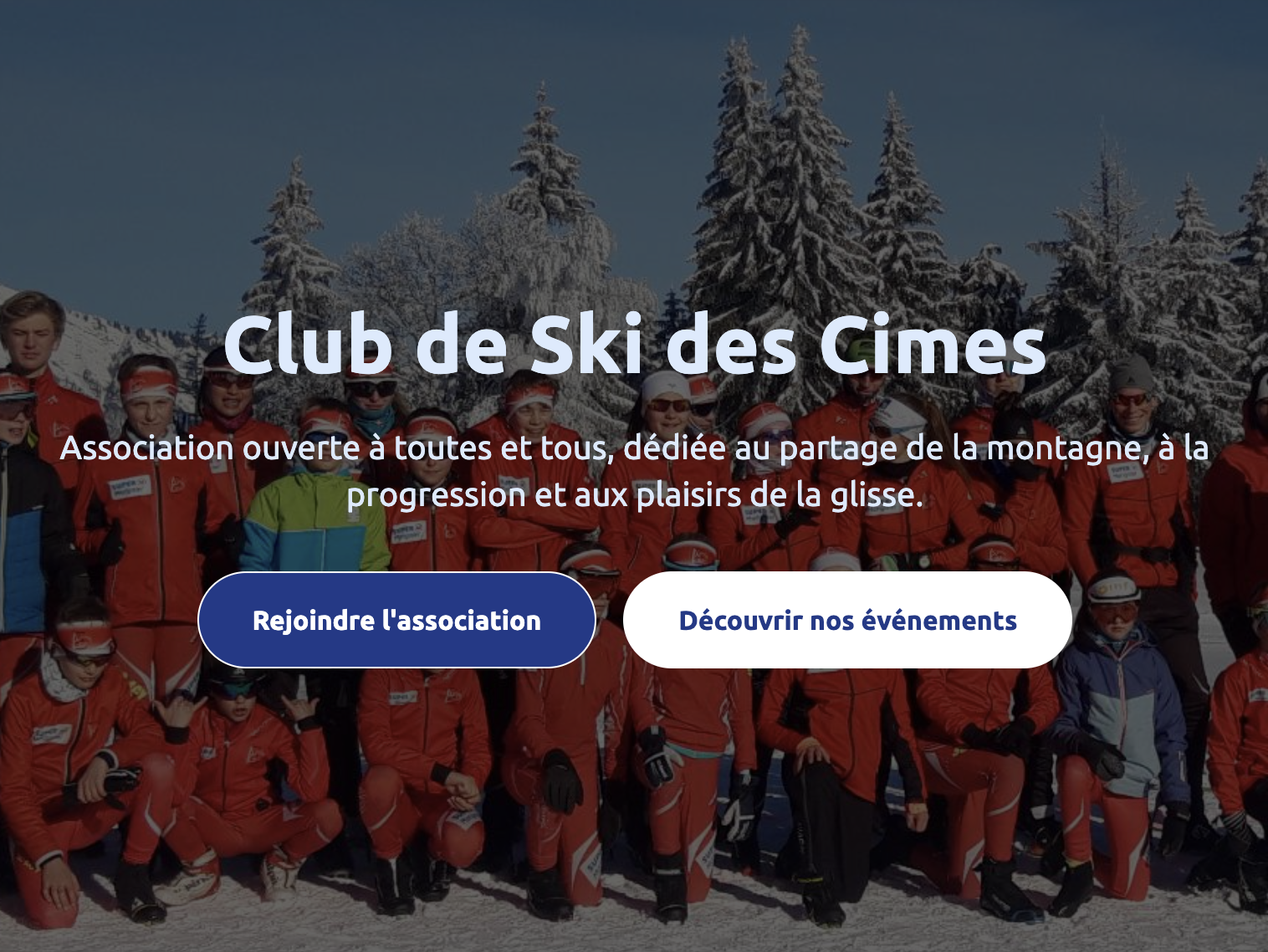Click the line "progression et aux plaisirs de la glisse"
1268x952 pixels.
click(634, 495)
